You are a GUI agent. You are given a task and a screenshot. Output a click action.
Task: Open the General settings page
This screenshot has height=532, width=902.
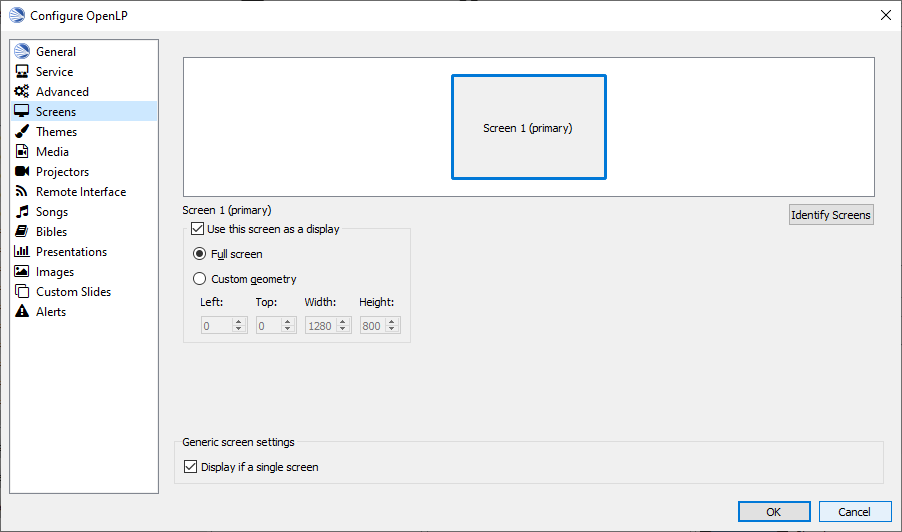pyautogui.click(x=84, y=51)
